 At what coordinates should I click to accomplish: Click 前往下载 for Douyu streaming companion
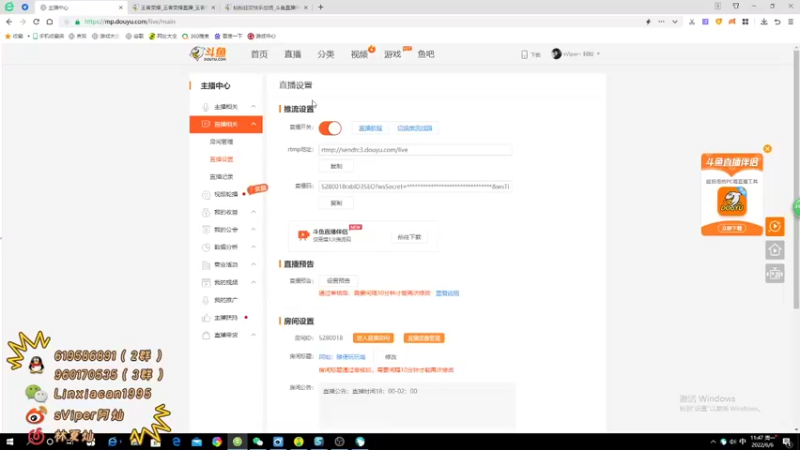[x=409, y=237]
